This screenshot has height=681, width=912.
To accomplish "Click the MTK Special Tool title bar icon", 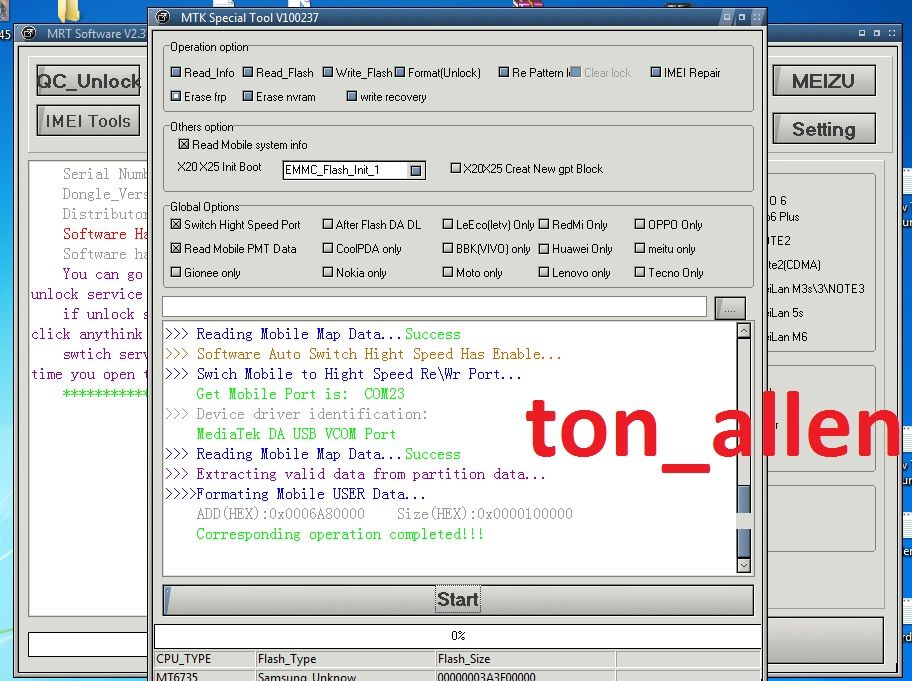I will (164, 17).
